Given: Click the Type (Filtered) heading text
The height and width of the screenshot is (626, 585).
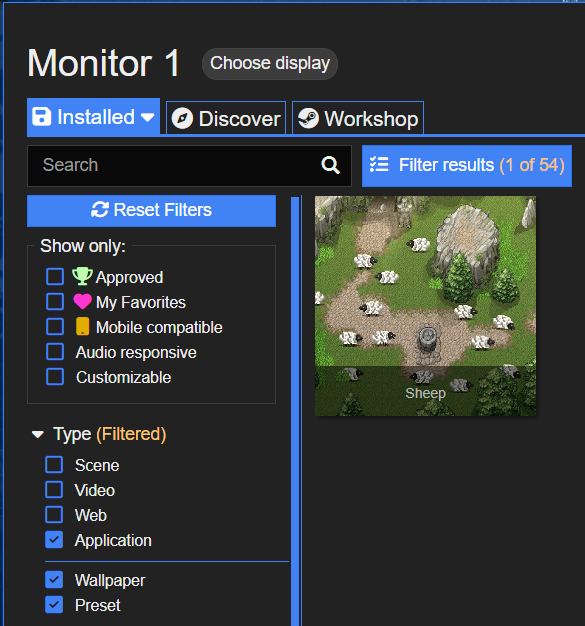Looking at the screenshot, I should (x=110, y=434).
